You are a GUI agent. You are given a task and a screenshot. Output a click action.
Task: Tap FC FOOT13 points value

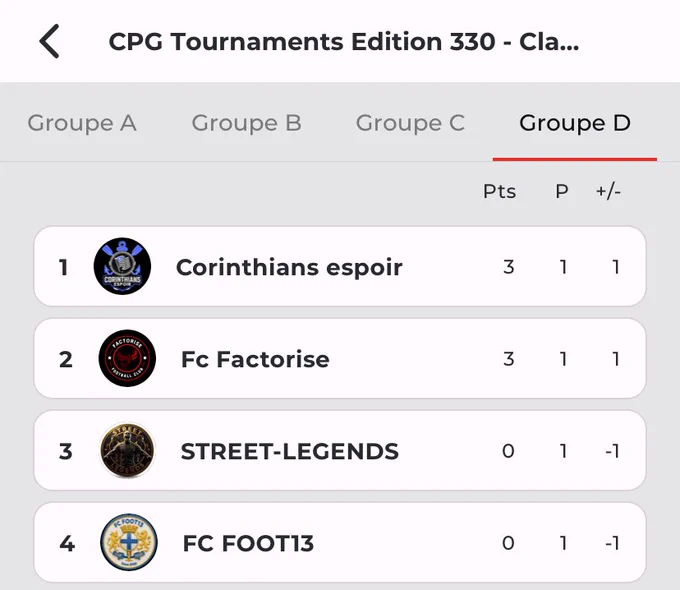pyautogui.click(x=508, y=543)
